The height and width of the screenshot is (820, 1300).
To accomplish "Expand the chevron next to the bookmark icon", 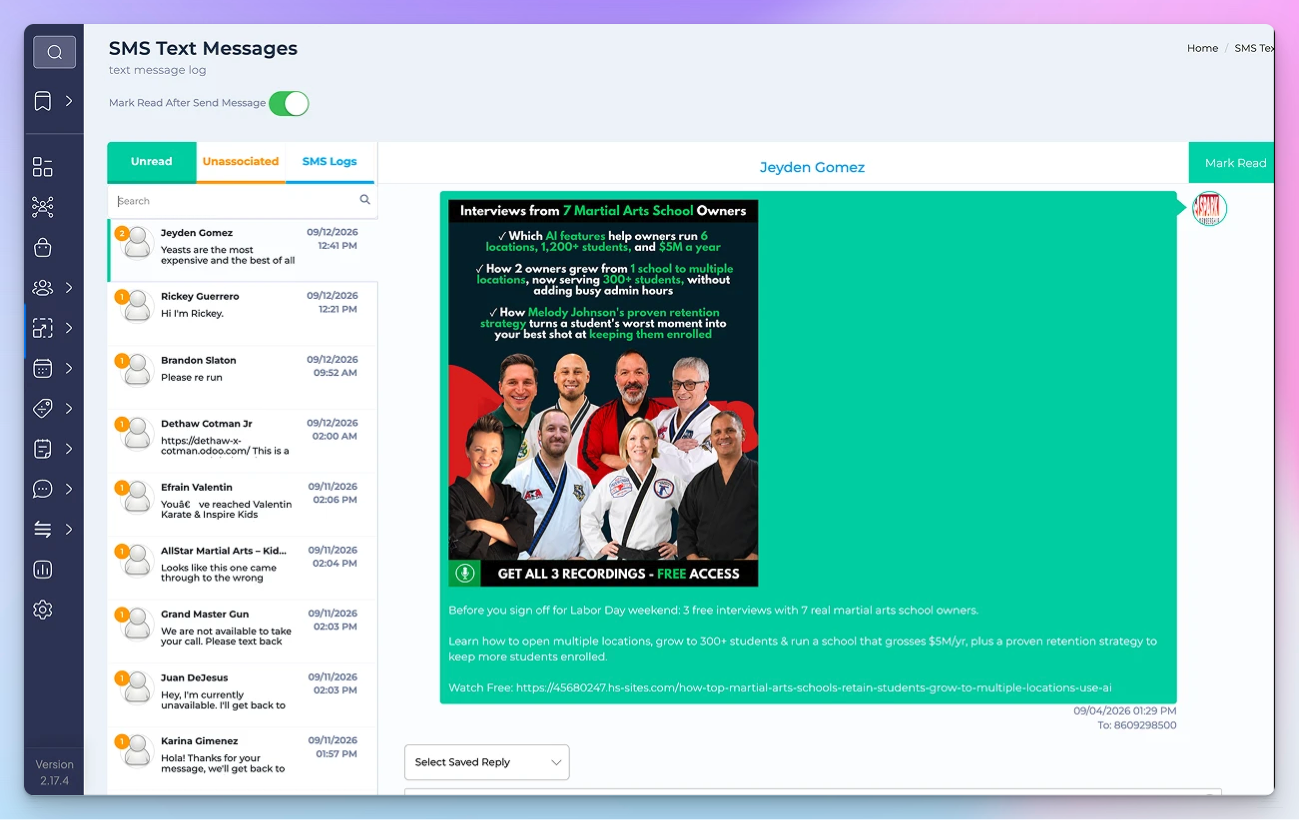I will pos(69,101).
